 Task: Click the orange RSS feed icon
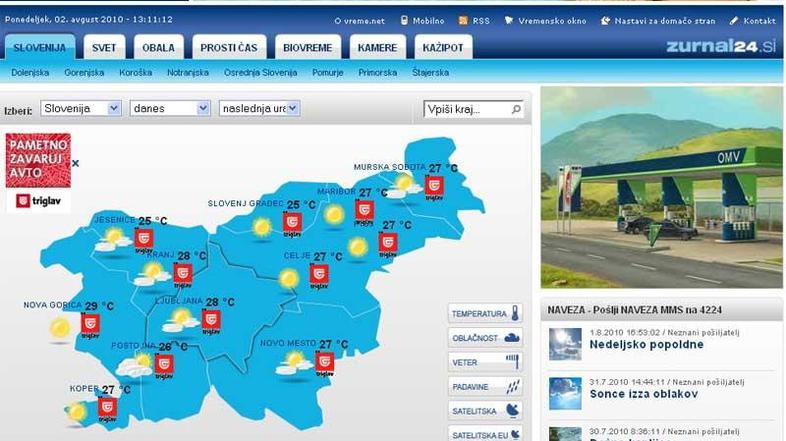click(463, 21)
